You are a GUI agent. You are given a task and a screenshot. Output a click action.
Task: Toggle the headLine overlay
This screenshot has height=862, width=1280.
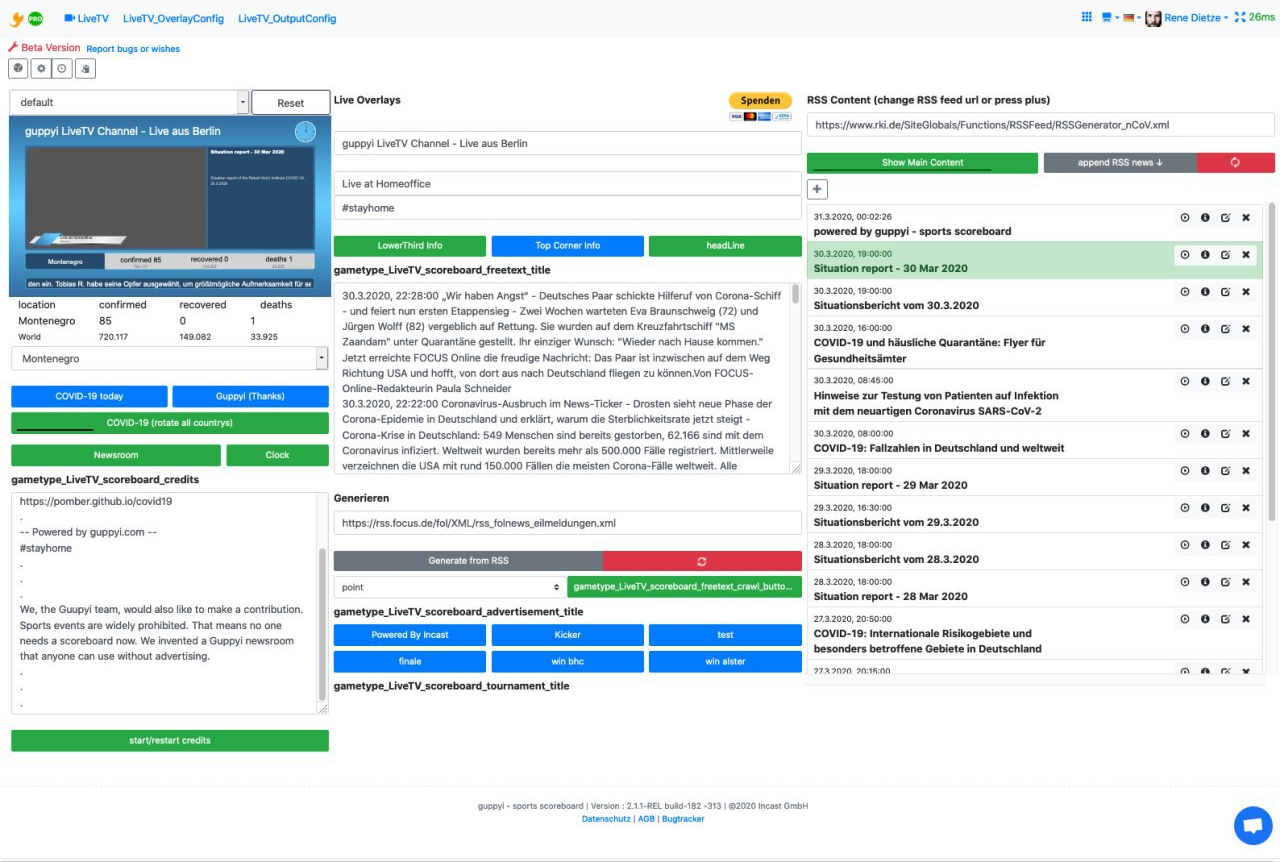[725, 246]
